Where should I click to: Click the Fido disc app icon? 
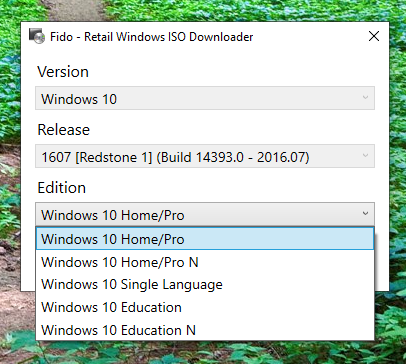click(x=37, y=36)
